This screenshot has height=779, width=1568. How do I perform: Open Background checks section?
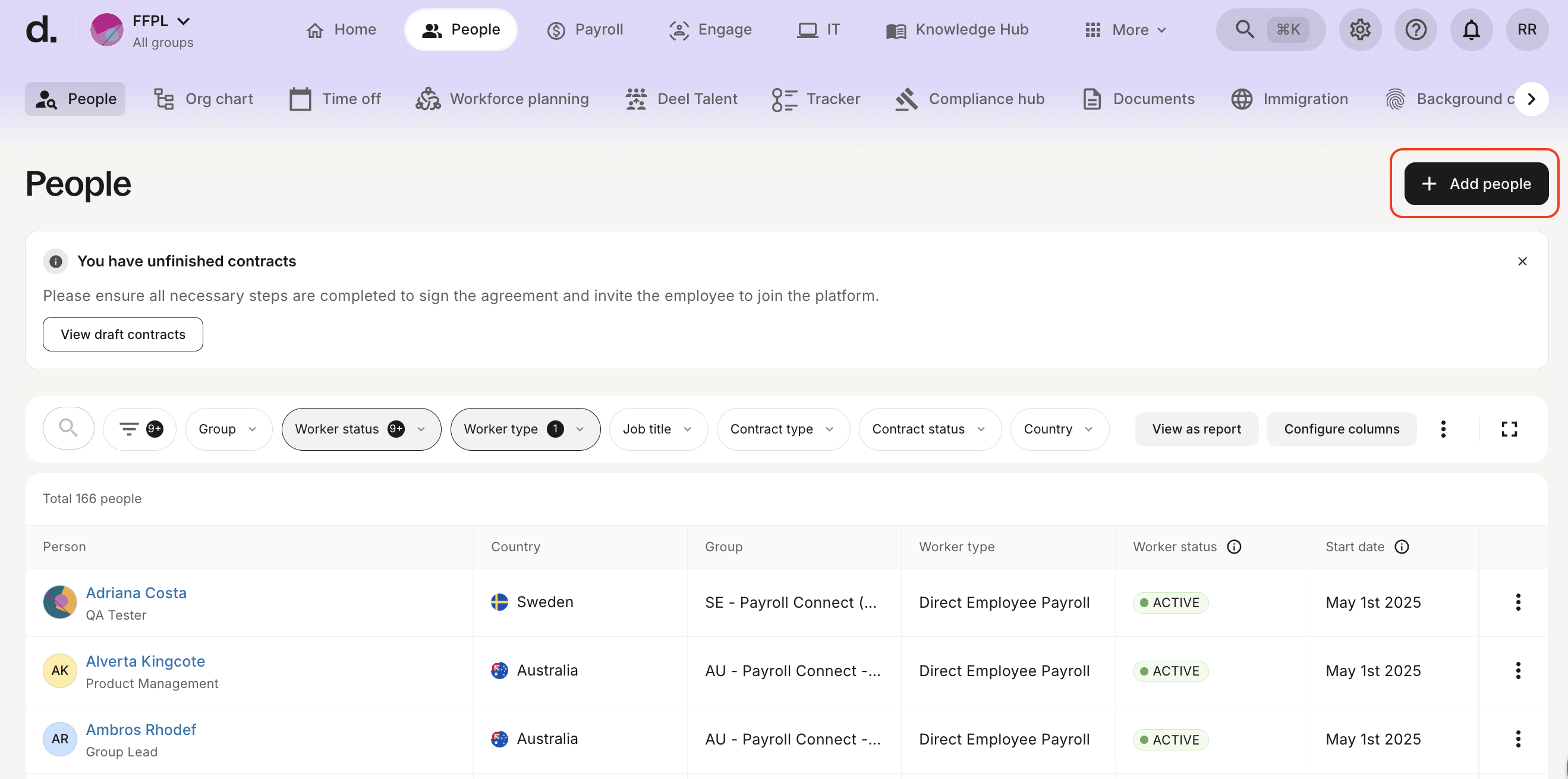pos(1450,99)
